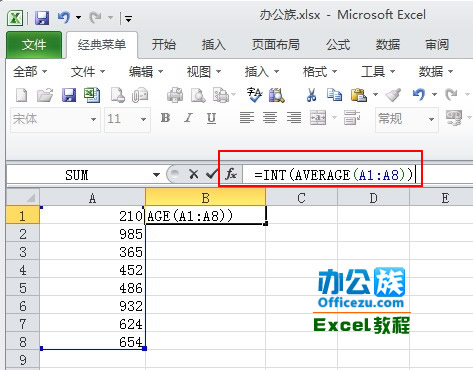This screenshot has height=370, width=473.
Task: Click Save in the quick access toolbar
Action: tap(42, 18)
